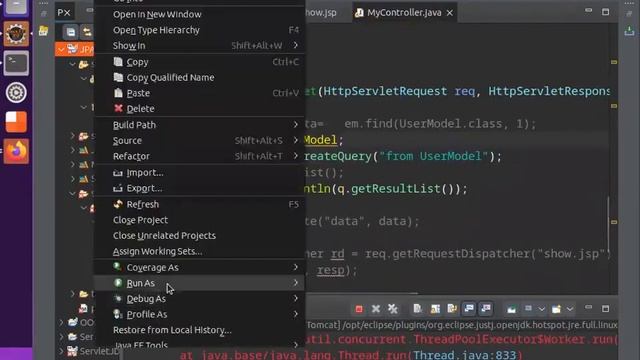This screenshot has width=640, height=360.
Task: Click the open perspective icon at top right
Action: (x=629, y=31)
